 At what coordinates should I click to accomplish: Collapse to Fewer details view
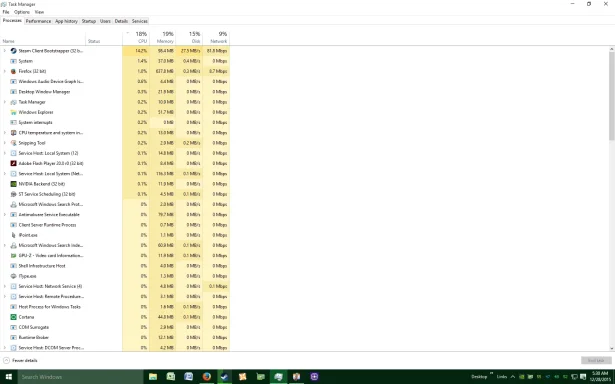click(20, 360)
